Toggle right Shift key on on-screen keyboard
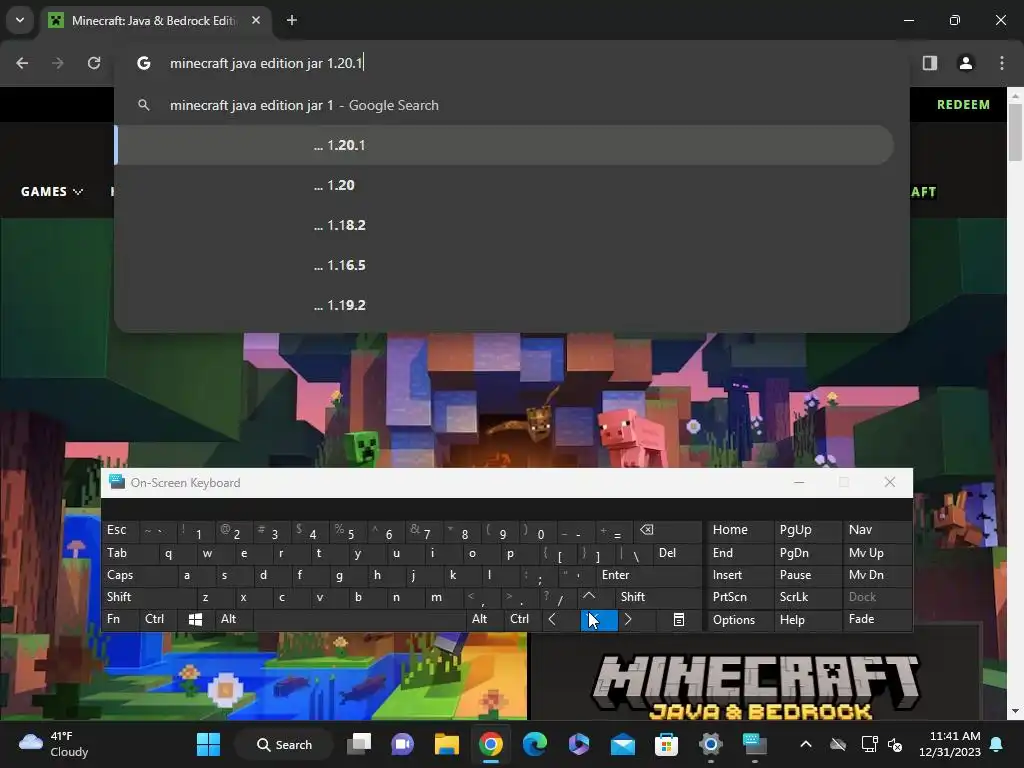This screenshot has height=768, width=1024. pos(659,597)
